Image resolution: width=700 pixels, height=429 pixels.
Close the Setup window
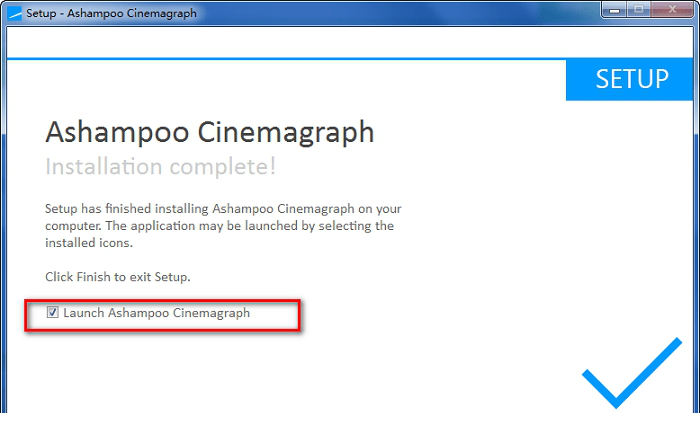(672, 10)
